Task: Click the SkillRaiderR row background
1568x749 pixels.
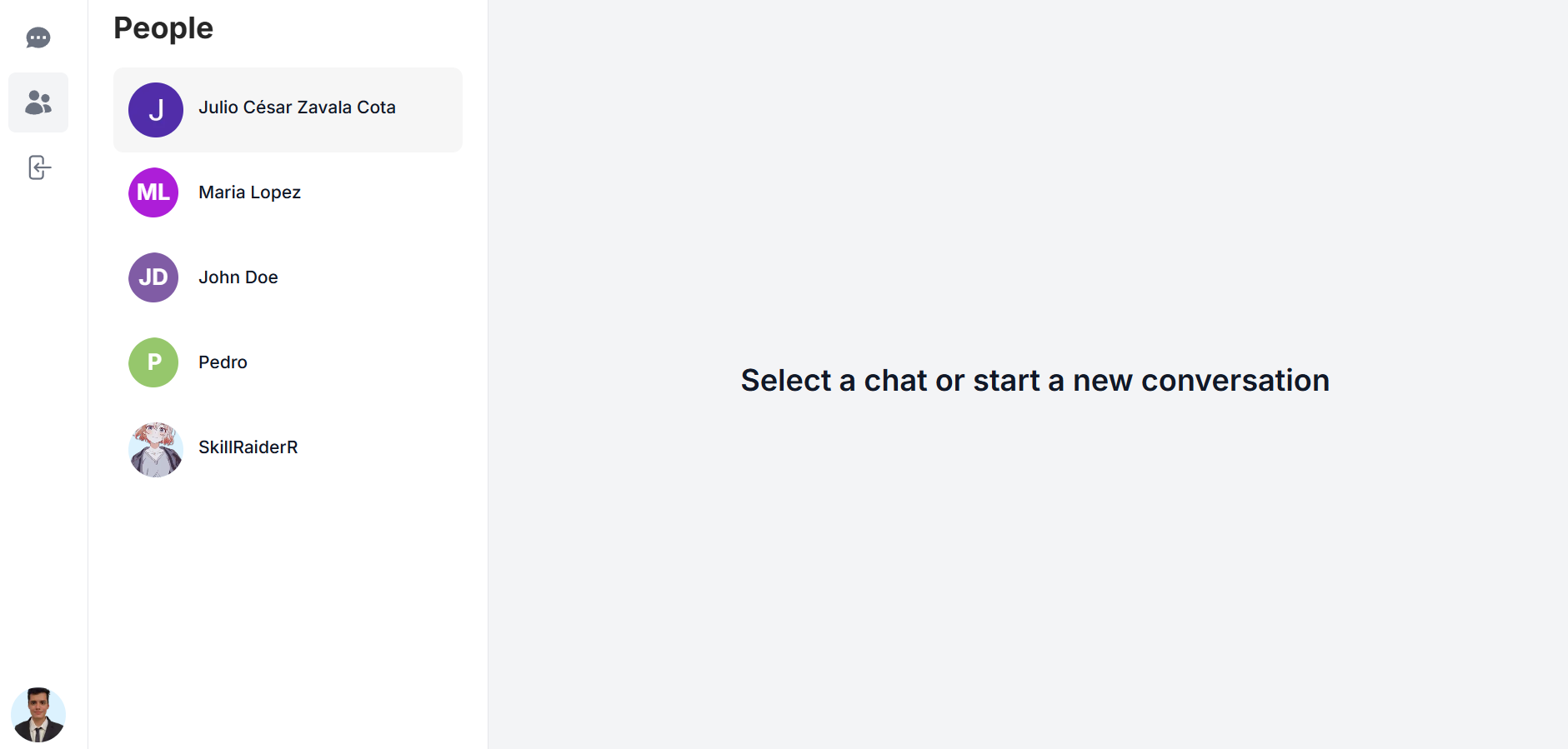Action: point(288,450)
